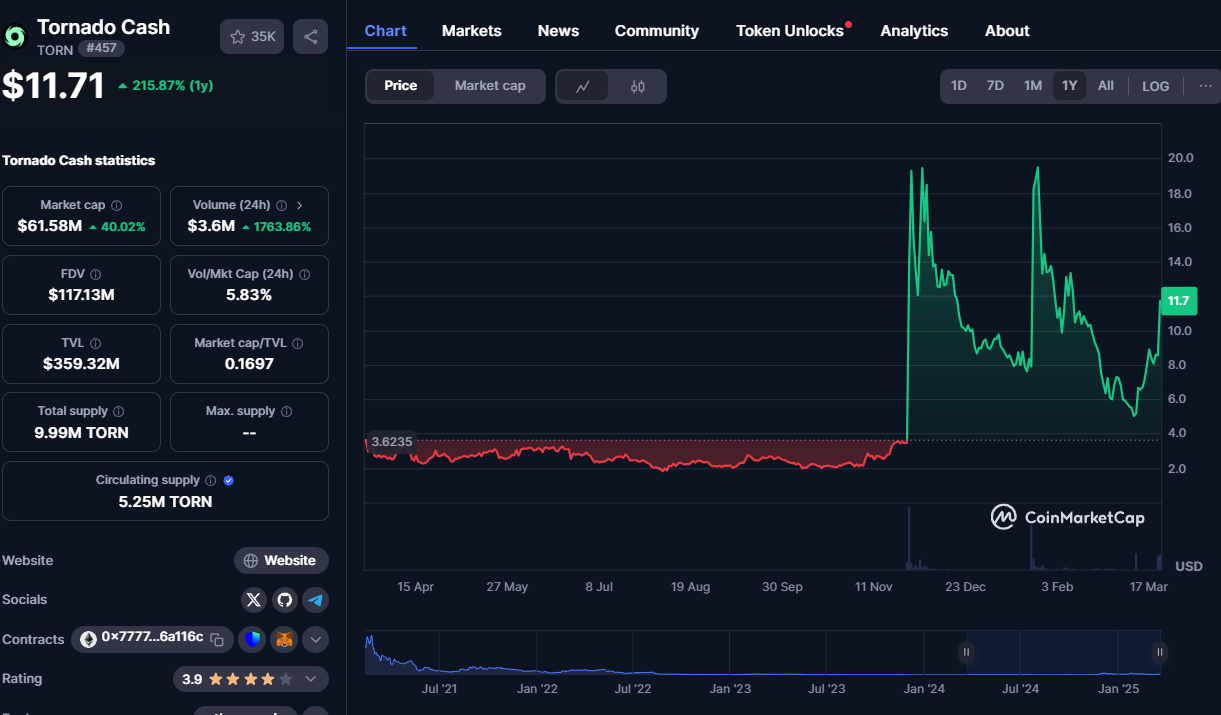1221x715 pixels.
Task: Click the 0.1697 Market cap/TVL value
Action: tap(250, 363)
